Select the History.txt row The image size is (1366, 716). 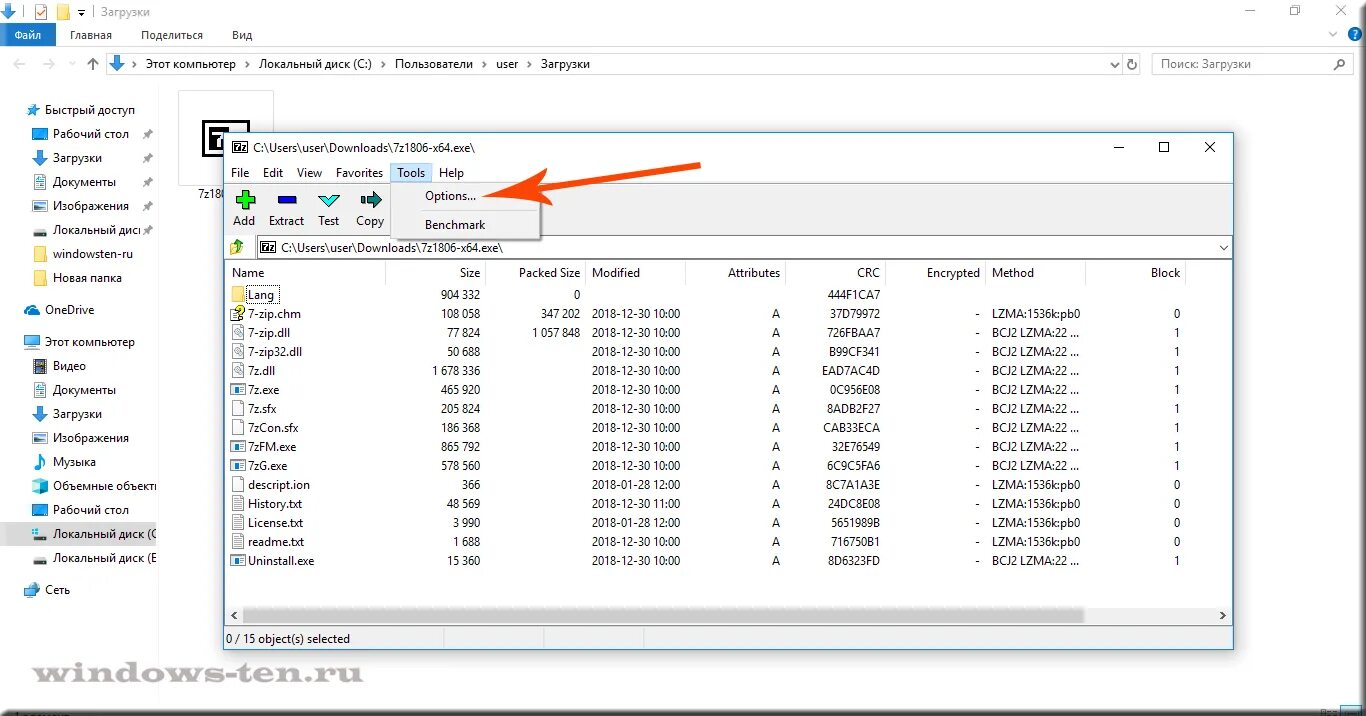coord(705,504)
